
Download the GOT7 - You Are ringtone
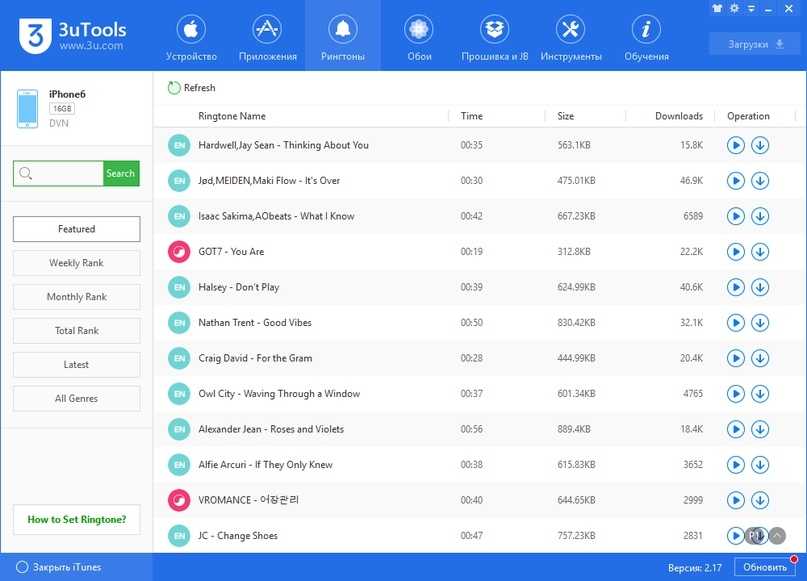(760, 252)
